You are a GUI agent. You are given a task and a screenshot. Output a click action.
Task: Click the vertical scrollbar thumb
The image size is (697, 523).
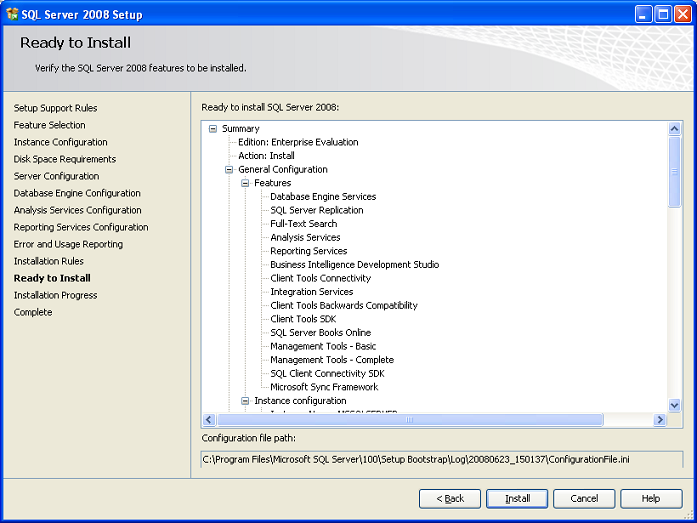pos(674,172)
